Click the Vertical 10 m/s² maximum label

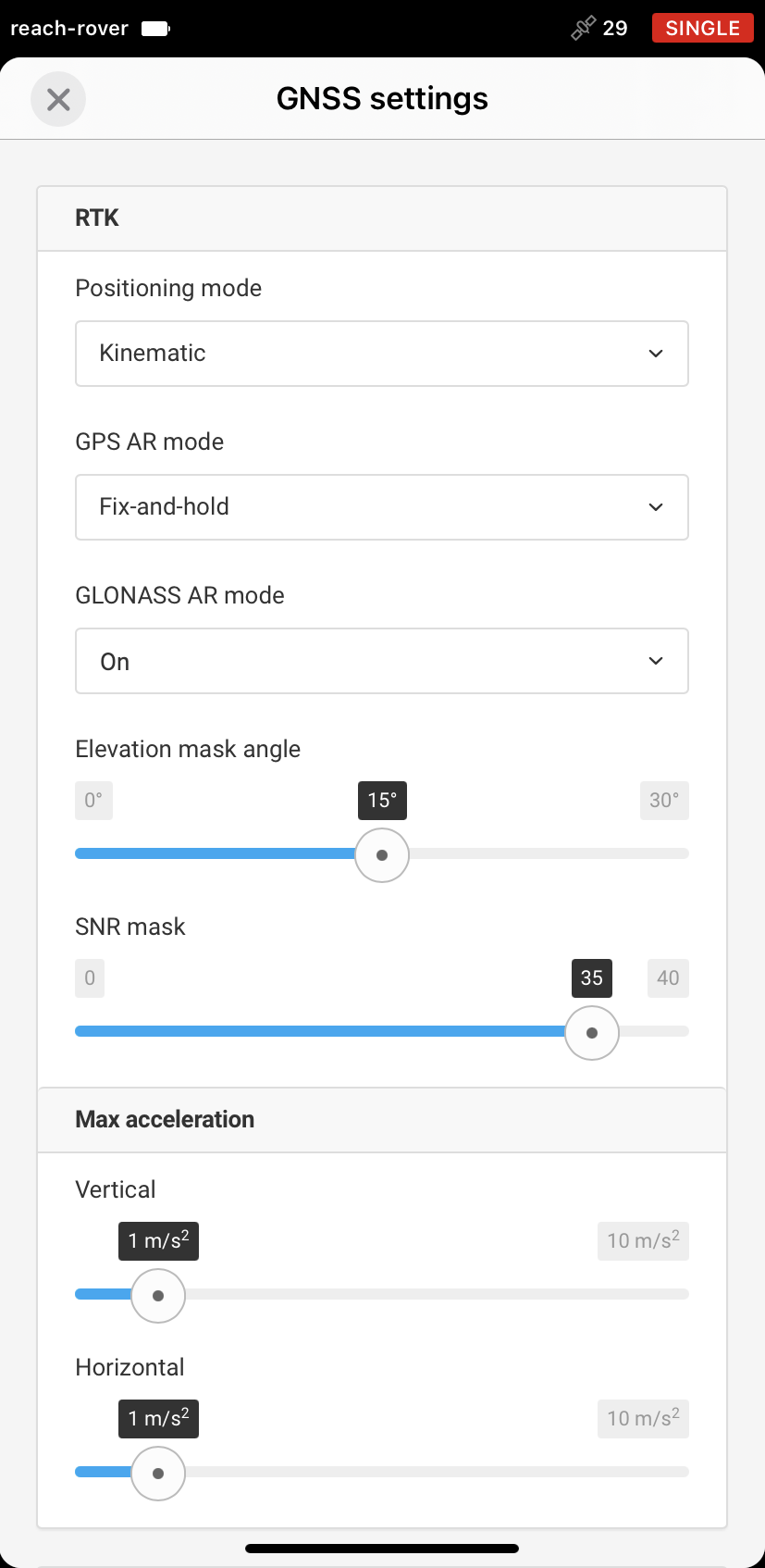click(x=643, y=1241)
